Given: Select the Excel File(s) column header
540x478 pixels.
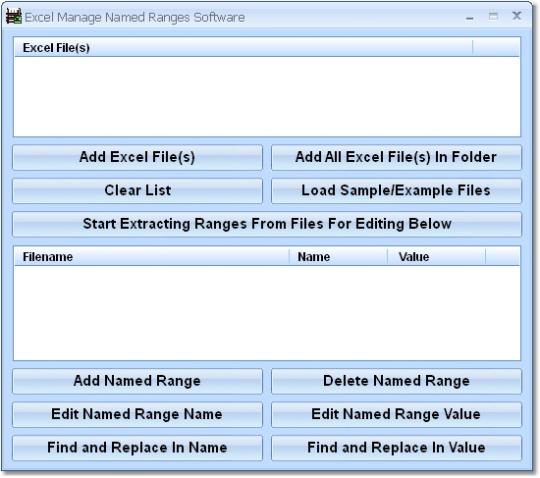Looking at the screenshot, I should [x=243, y=48].
